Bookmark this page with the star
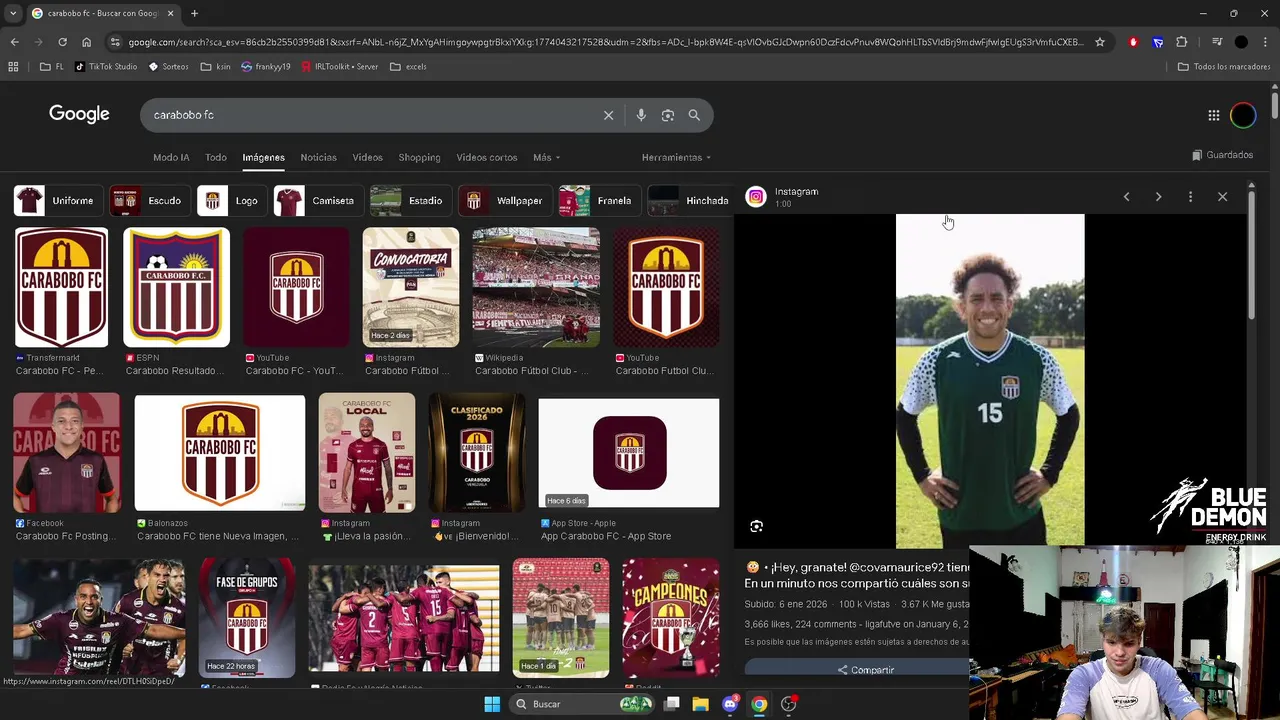 (x=1100, y=42)
